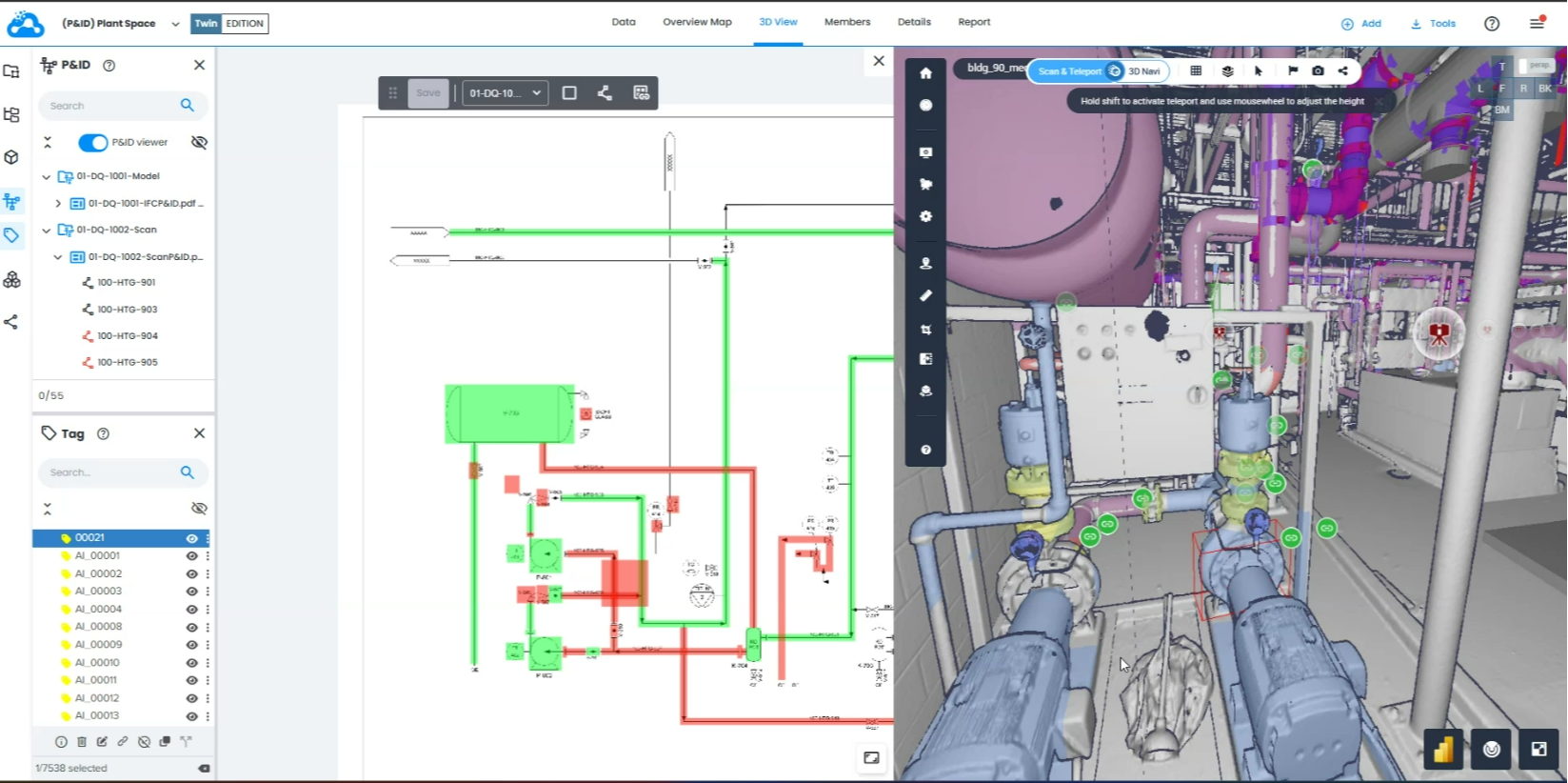
Task: Select the BM bottom view cube face
Action: (x=1502, y=110)
